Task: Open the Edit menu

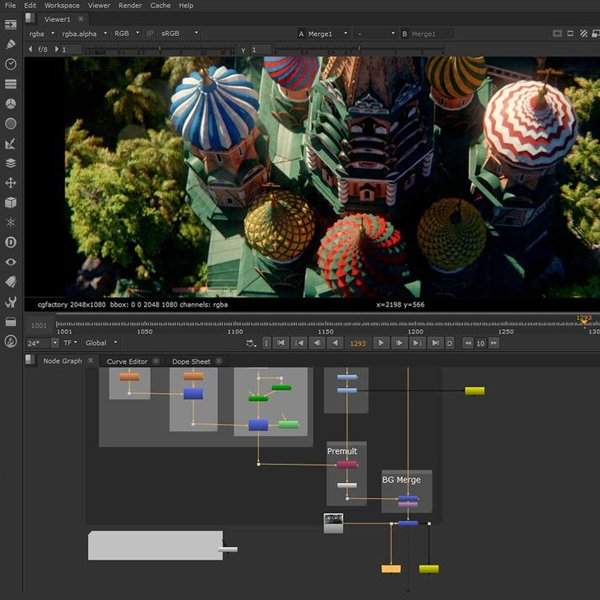Action: [x=30, y=5]
